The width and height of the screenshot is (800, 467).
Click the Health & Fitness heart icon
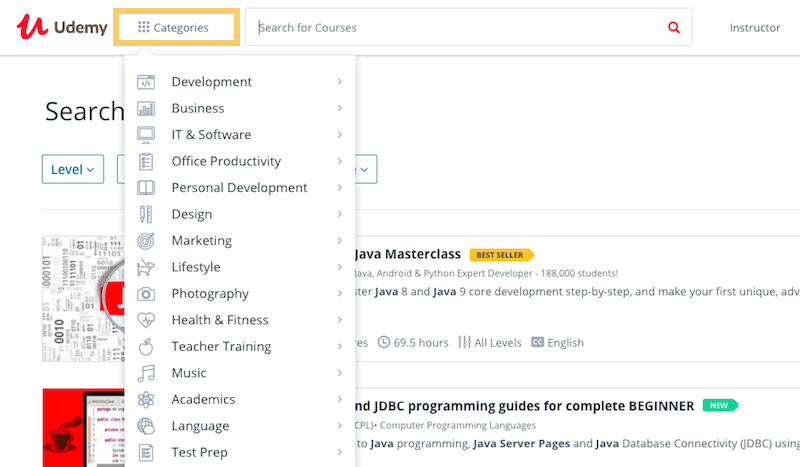tap(146, 320)
